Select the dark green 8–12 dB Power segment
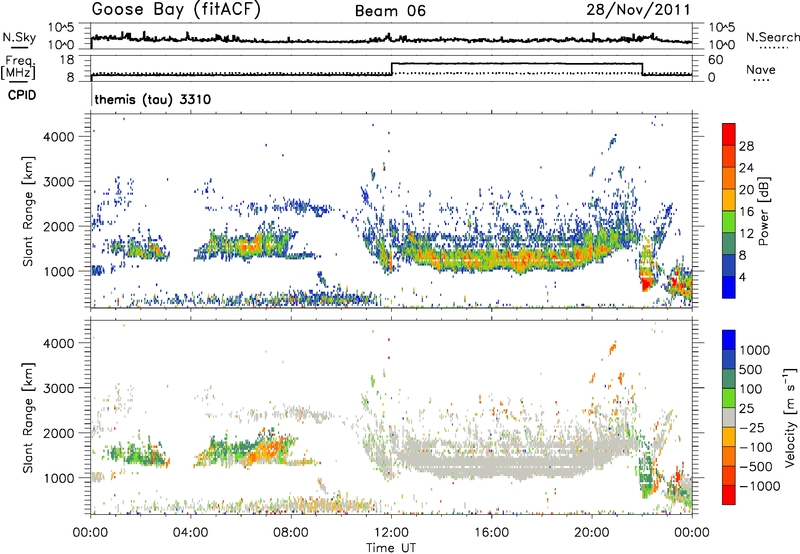Viewport: 800px width, 554px height. pos(729,244)
